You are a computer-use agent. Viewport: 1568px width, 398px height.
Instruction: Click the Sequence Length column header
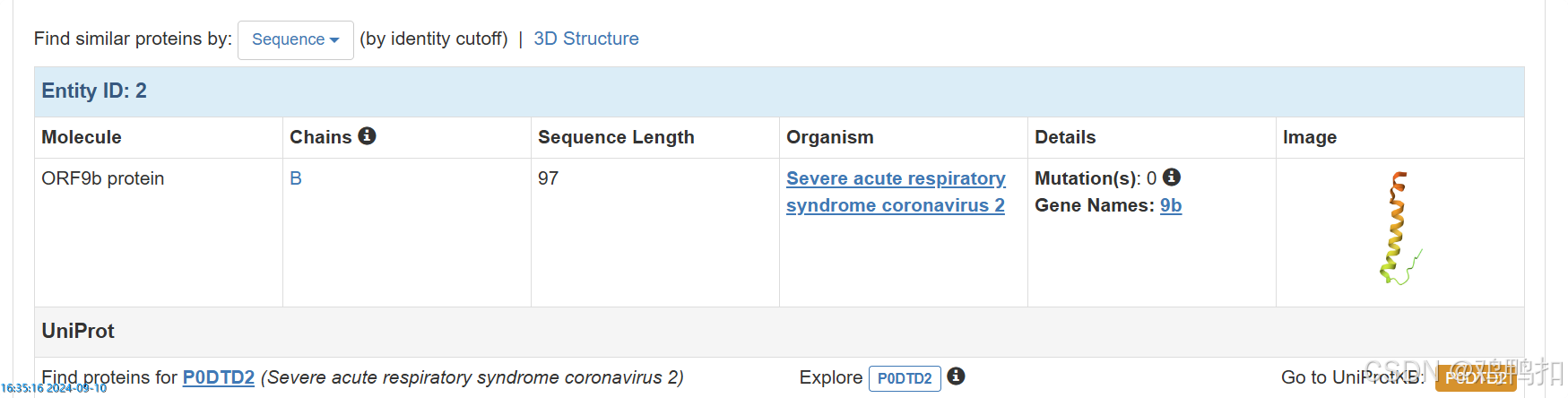616,137
